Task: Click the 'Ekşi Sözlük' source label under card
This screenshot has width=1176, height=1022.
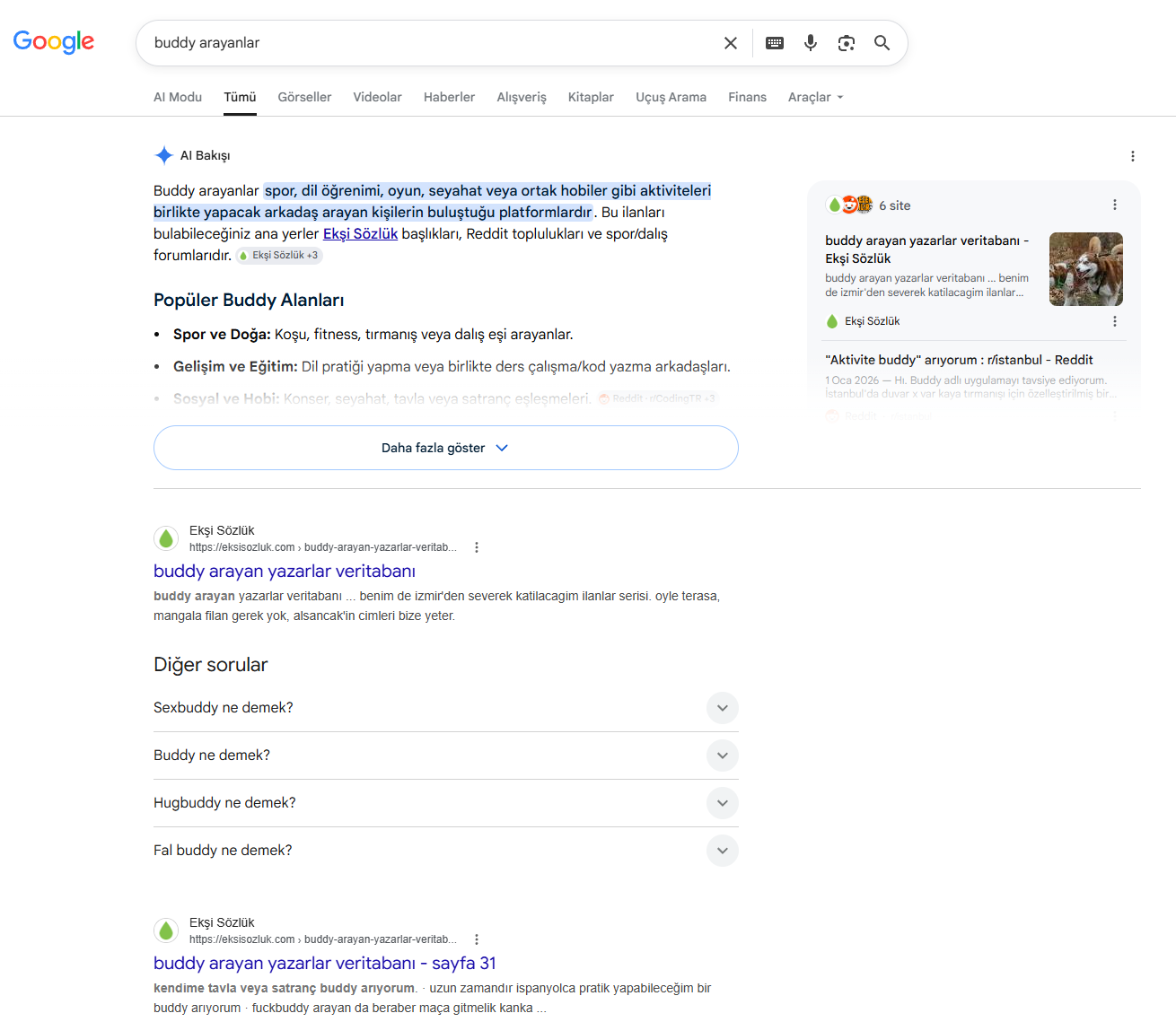Action: pyautogui.click(x=872, y=321)
